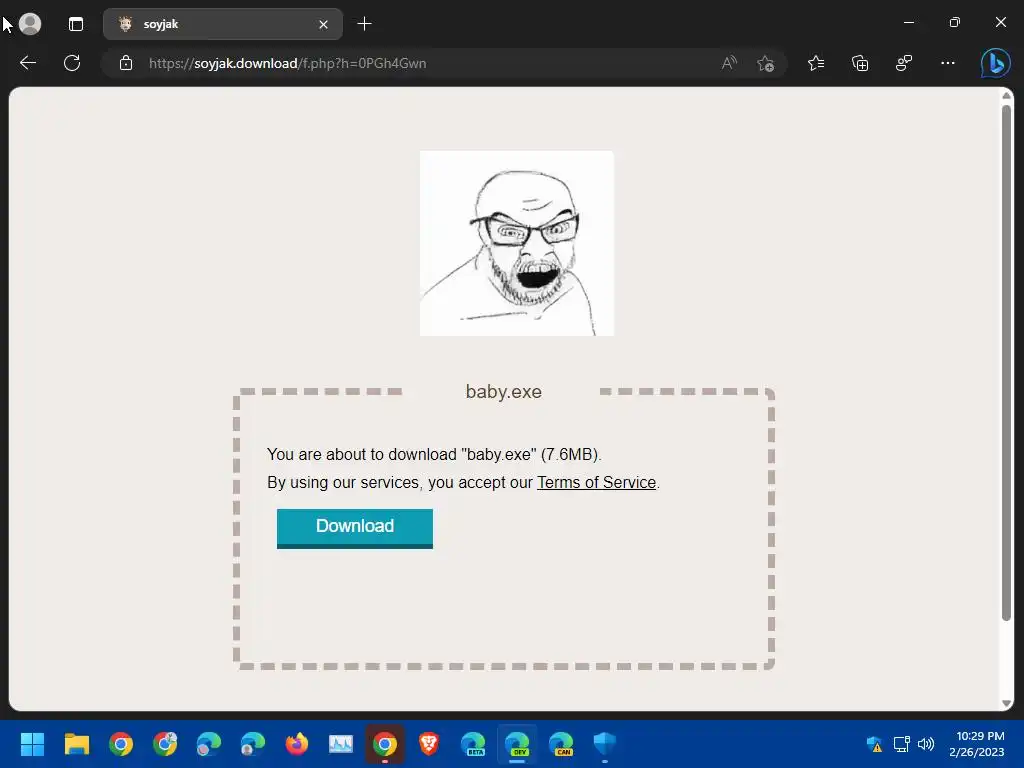Open the Brave browser taskbar icon

tap(428, 744)
